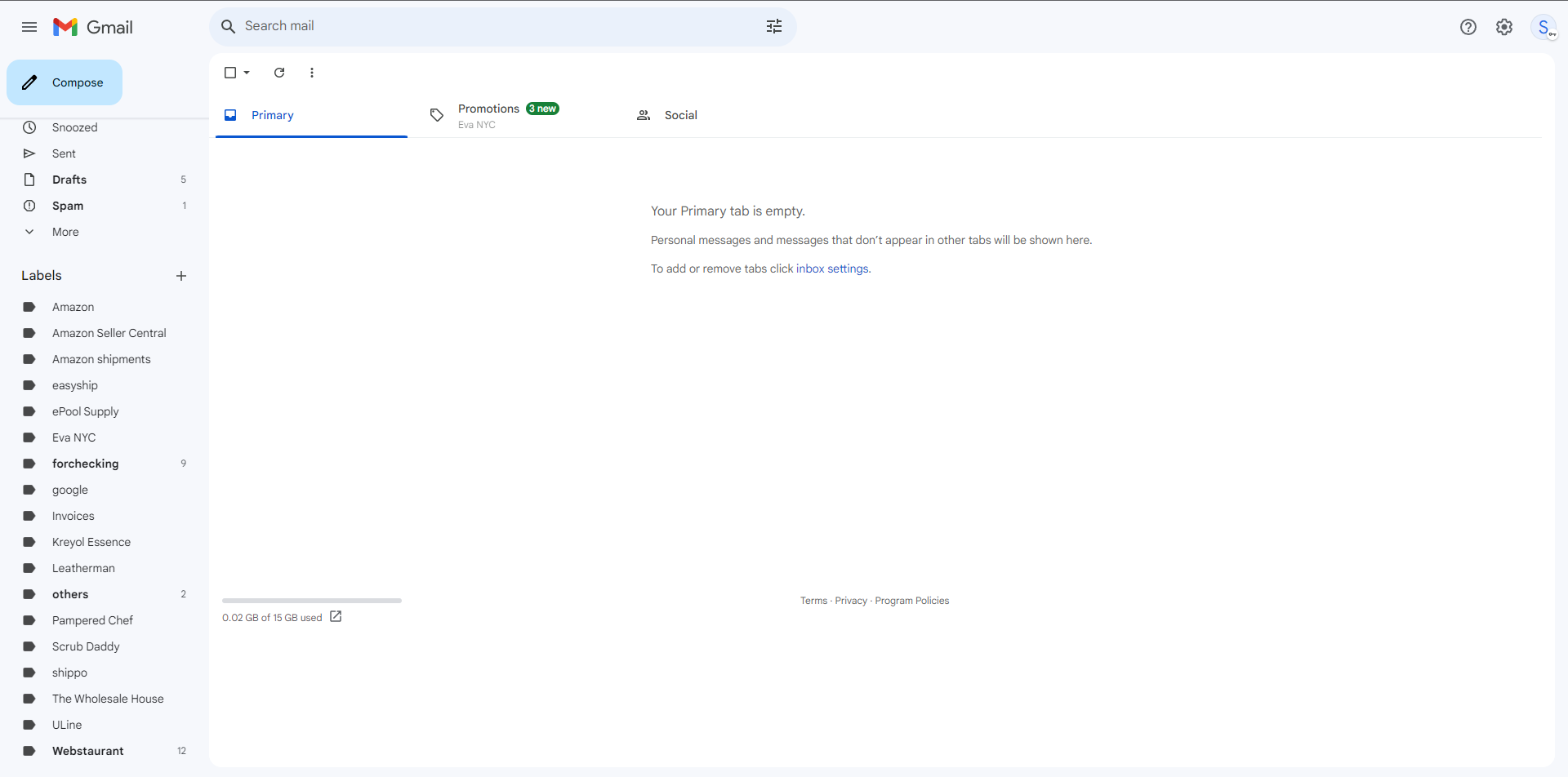This screenshot has width=1568, height=777.
Task: Click the Spam warning icon
Action: point(29,206)
